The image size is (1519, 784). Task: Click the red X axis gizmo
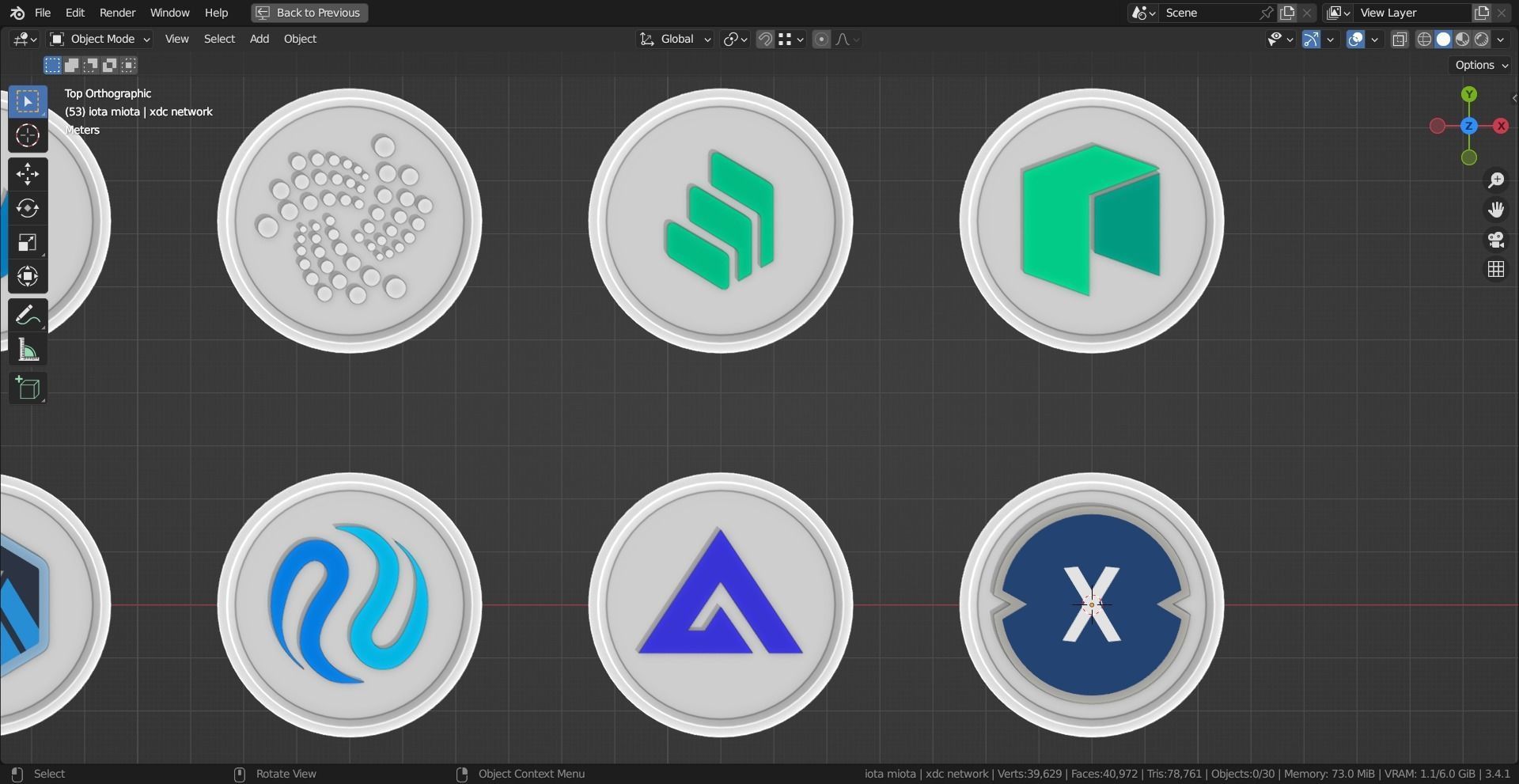pyautogui.click(x=1501, y=126)
